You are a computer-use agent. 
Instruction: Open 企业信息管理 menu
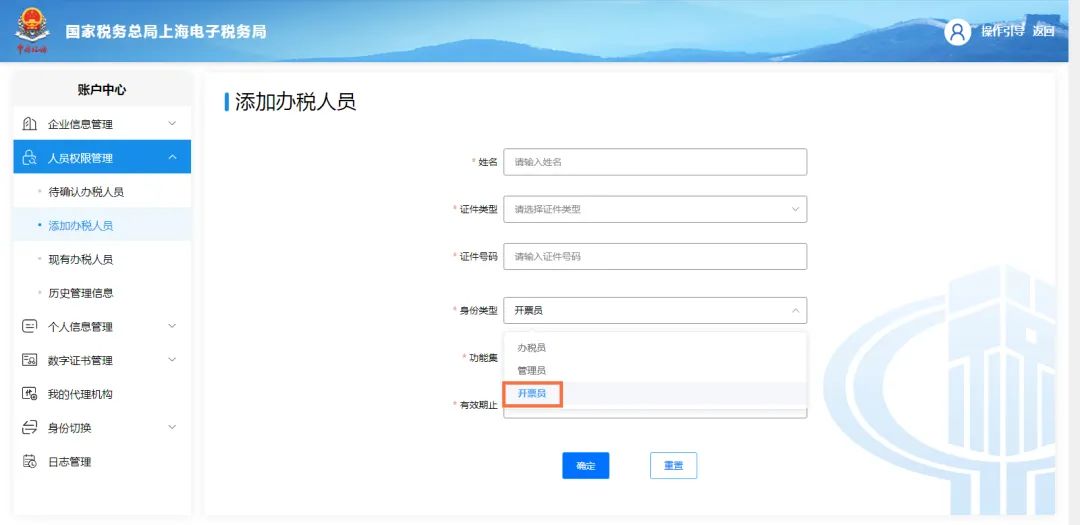[x=102, y=124]
